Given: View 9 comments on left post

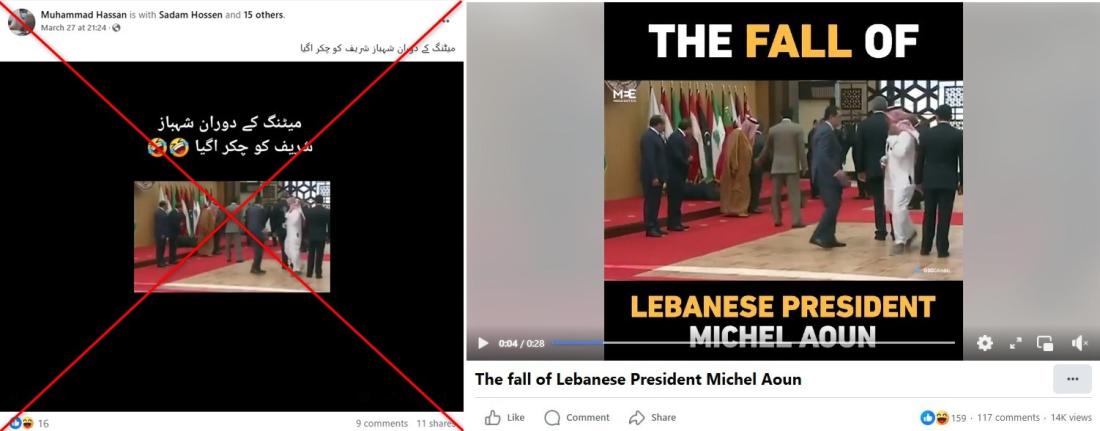Looking at the screenshot, I should point(382,423).
